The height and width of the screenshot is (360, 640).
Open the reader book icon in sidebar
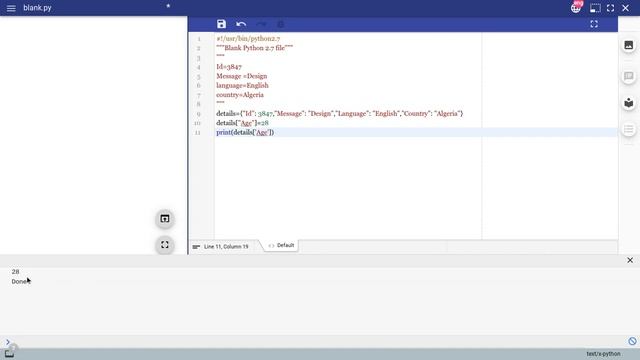(x=629, y=103)
